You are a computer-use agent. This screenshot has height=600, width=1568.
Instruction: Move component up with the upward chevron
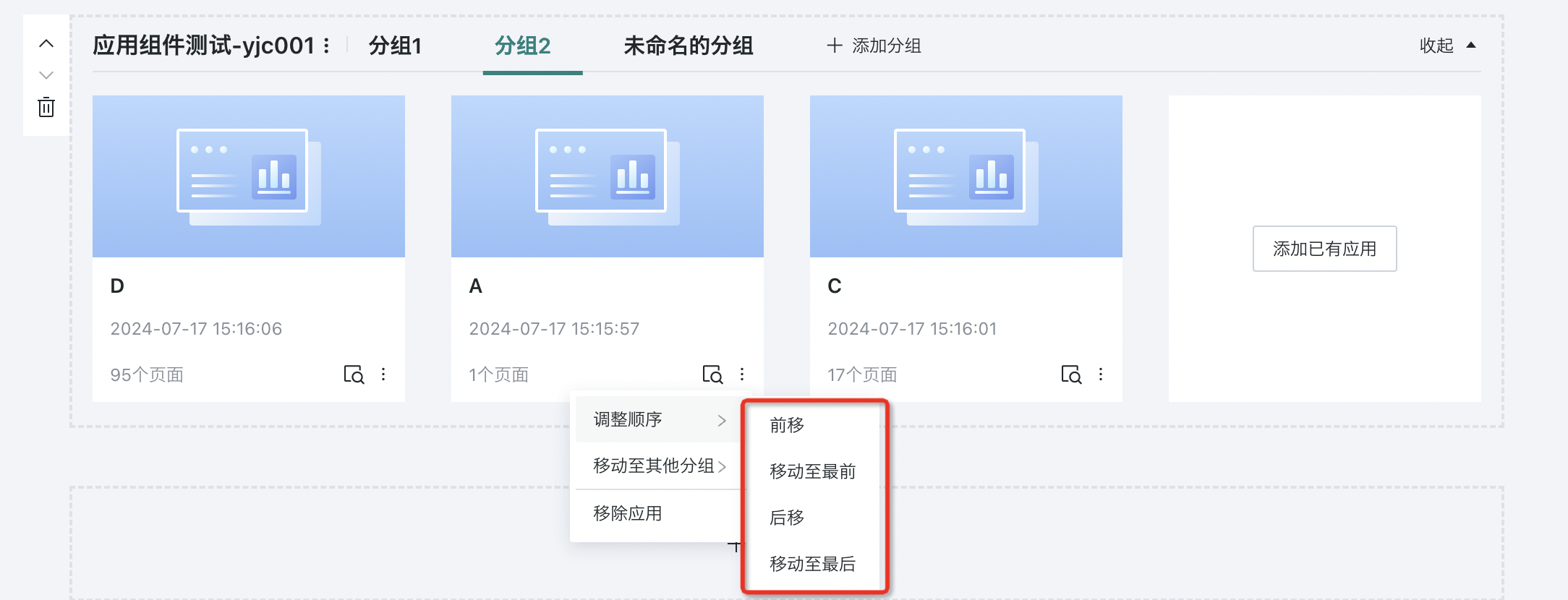(46, 43)
